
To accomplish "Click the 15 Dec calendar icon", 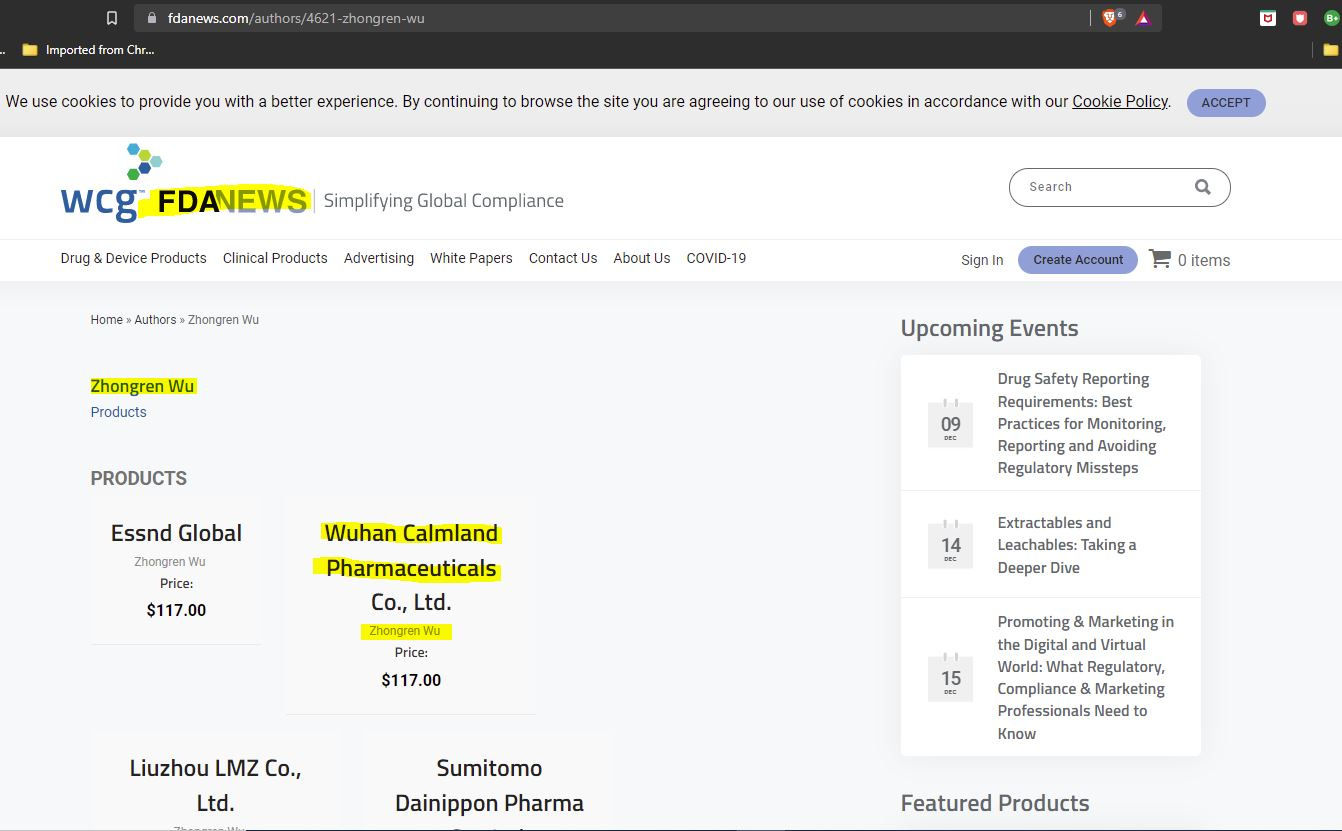I will [950, 678].
